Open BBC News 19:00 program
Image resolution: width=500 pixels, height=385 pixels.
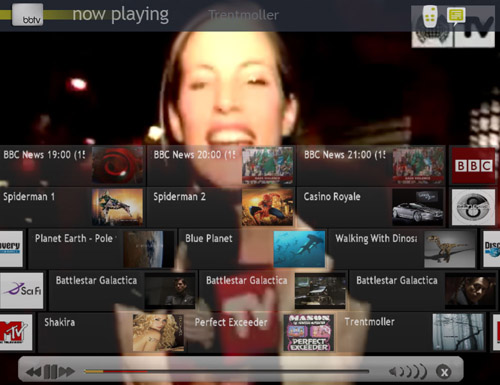(73, 165)
